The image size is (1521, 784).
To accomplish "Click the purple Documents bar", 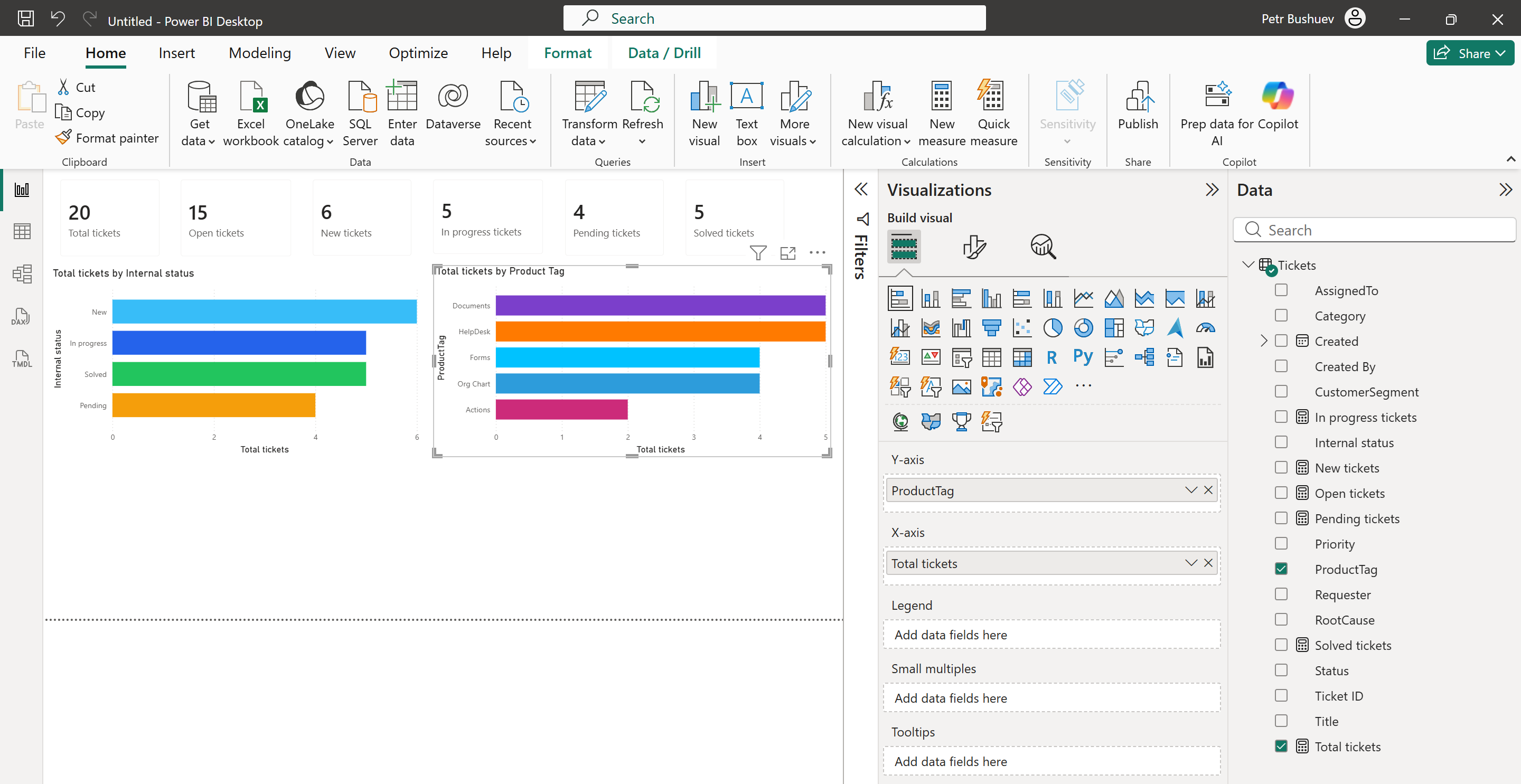I will click(660, 305).
